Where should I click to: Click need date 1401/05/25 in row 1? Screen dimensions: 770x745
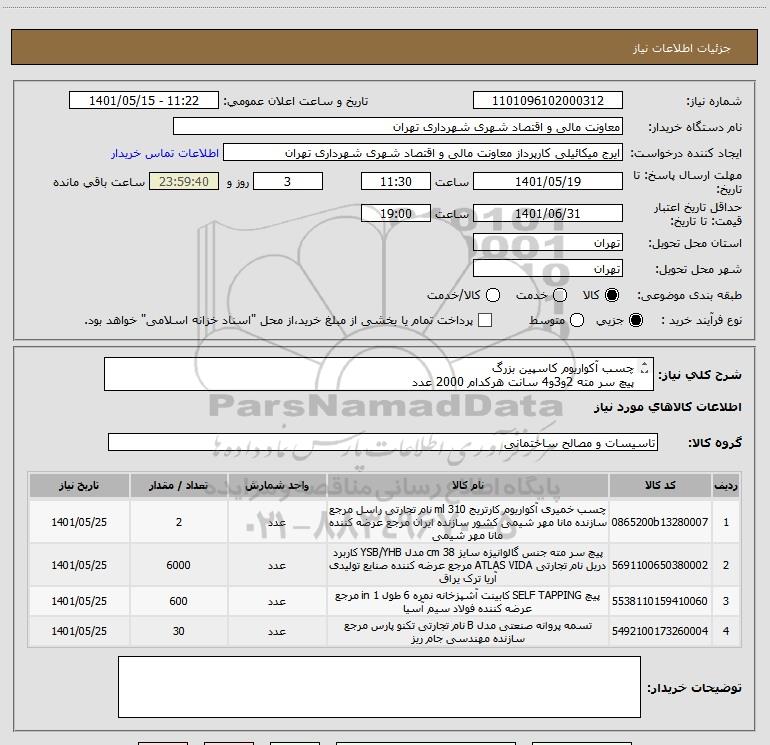(79, 522)
